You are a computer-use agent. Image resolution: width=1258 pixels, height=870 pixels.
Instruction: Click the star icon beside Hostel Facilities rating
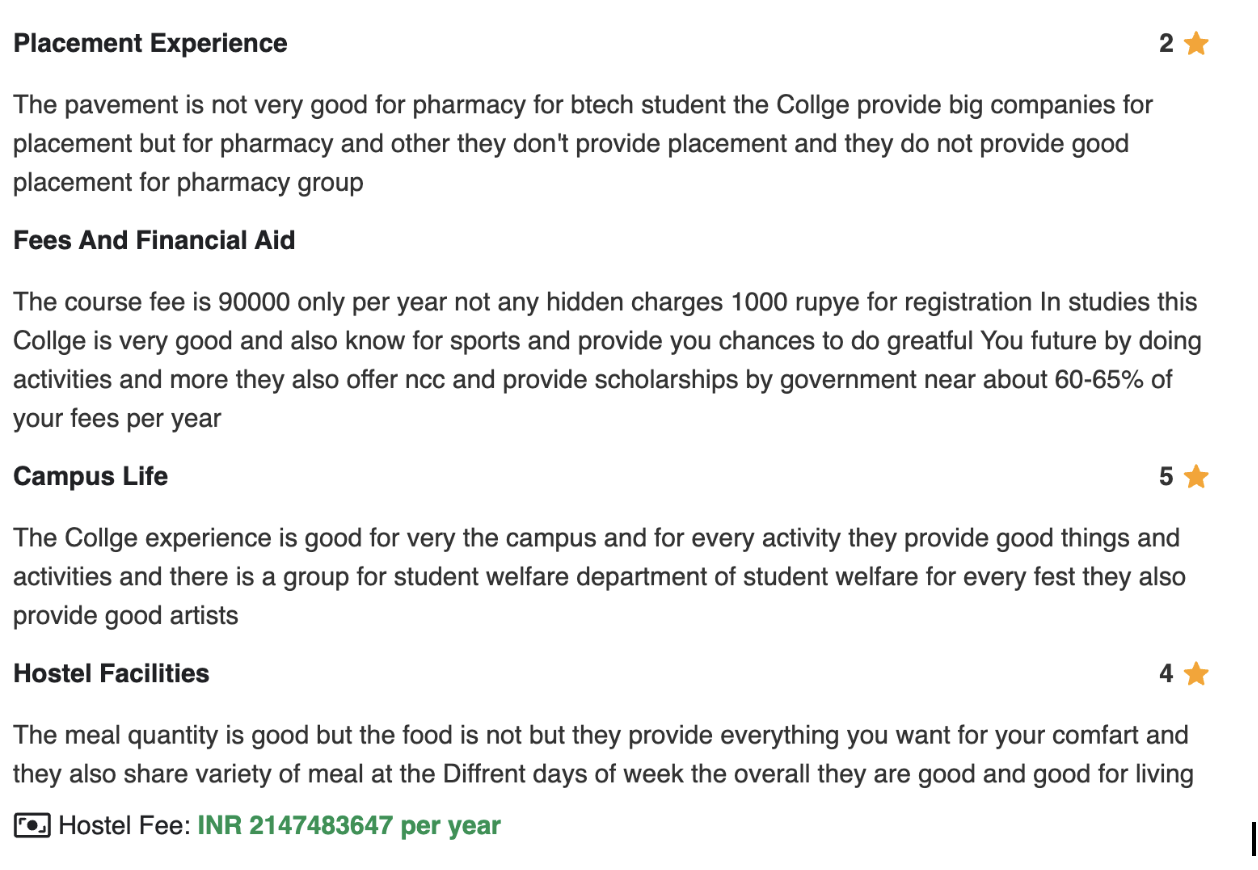tap(1196, 674)
